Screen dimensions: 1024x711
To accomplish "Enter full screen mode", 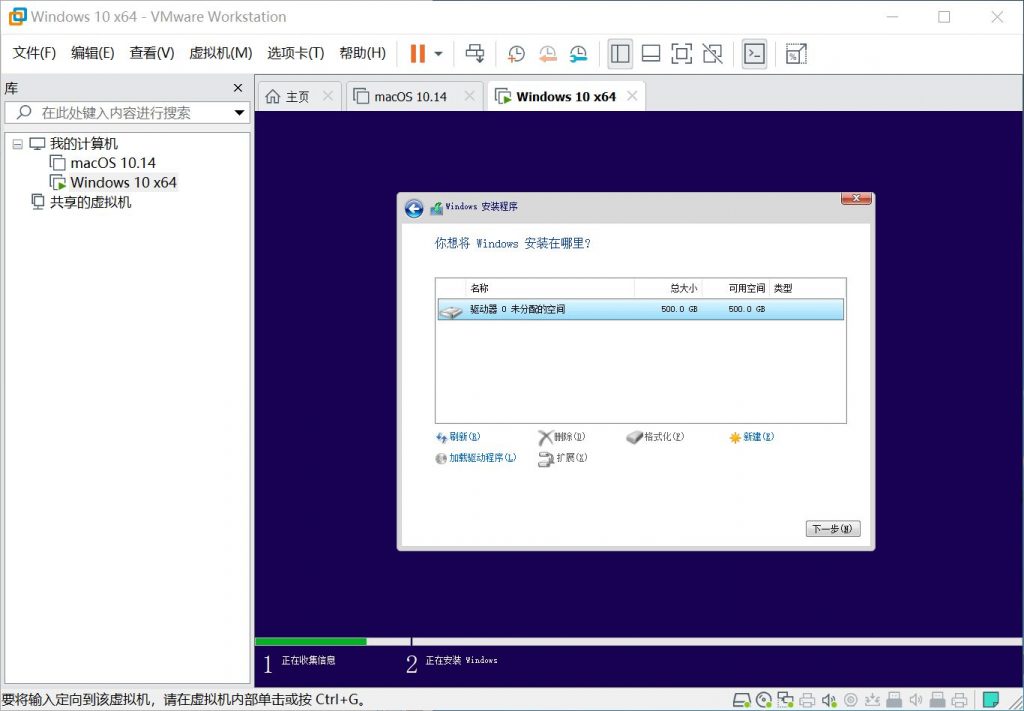I will click(681, 53).
